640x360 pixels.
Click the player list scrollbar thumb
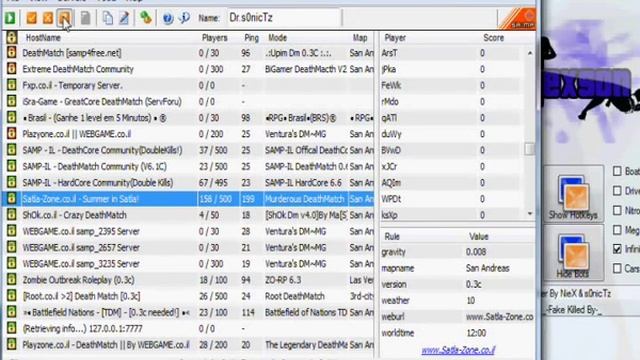click(x=529, y=149)
